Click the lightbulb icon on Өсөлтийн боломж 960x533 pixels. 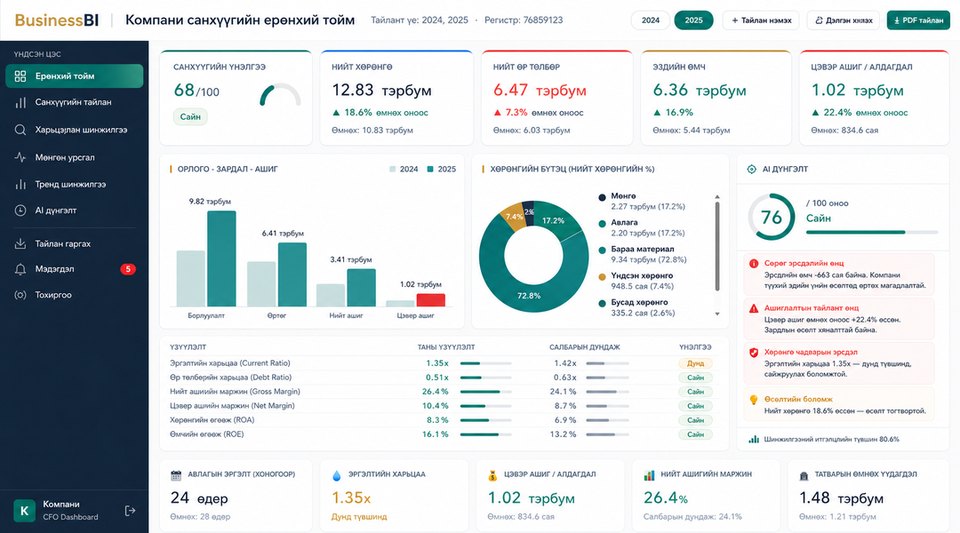(754, 400)
